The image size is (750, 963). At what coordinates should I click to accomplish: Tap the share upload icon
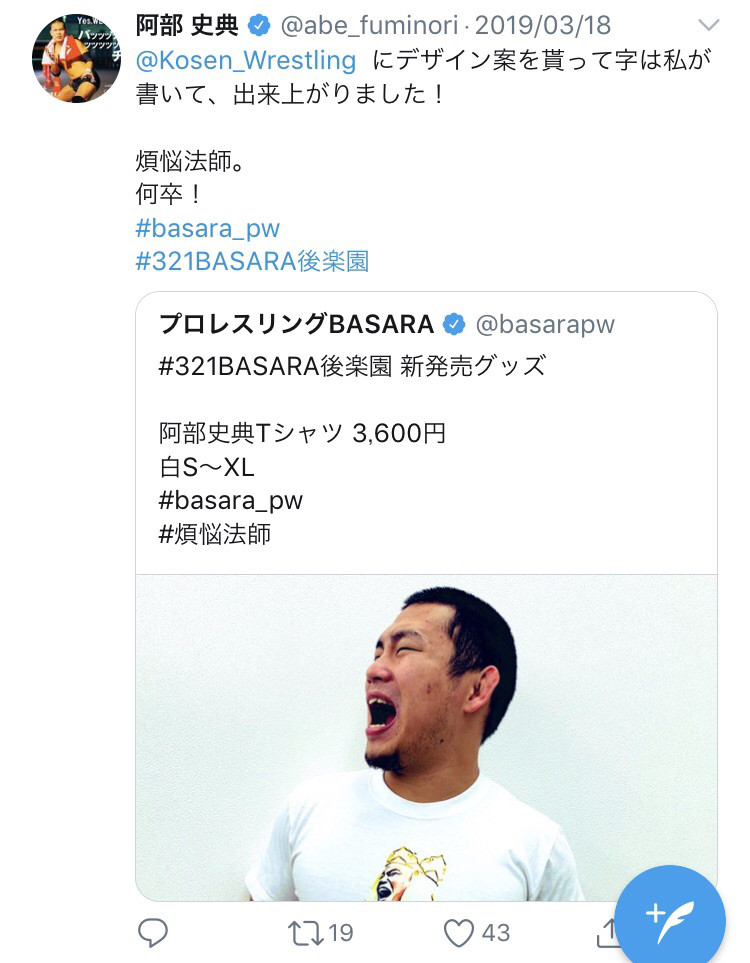[x=607, y=932]
